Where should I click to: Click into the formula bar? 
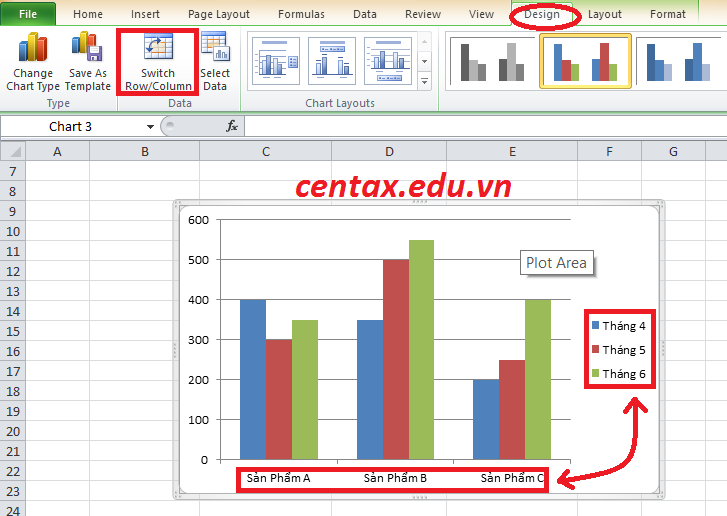(x=485, y=126)
